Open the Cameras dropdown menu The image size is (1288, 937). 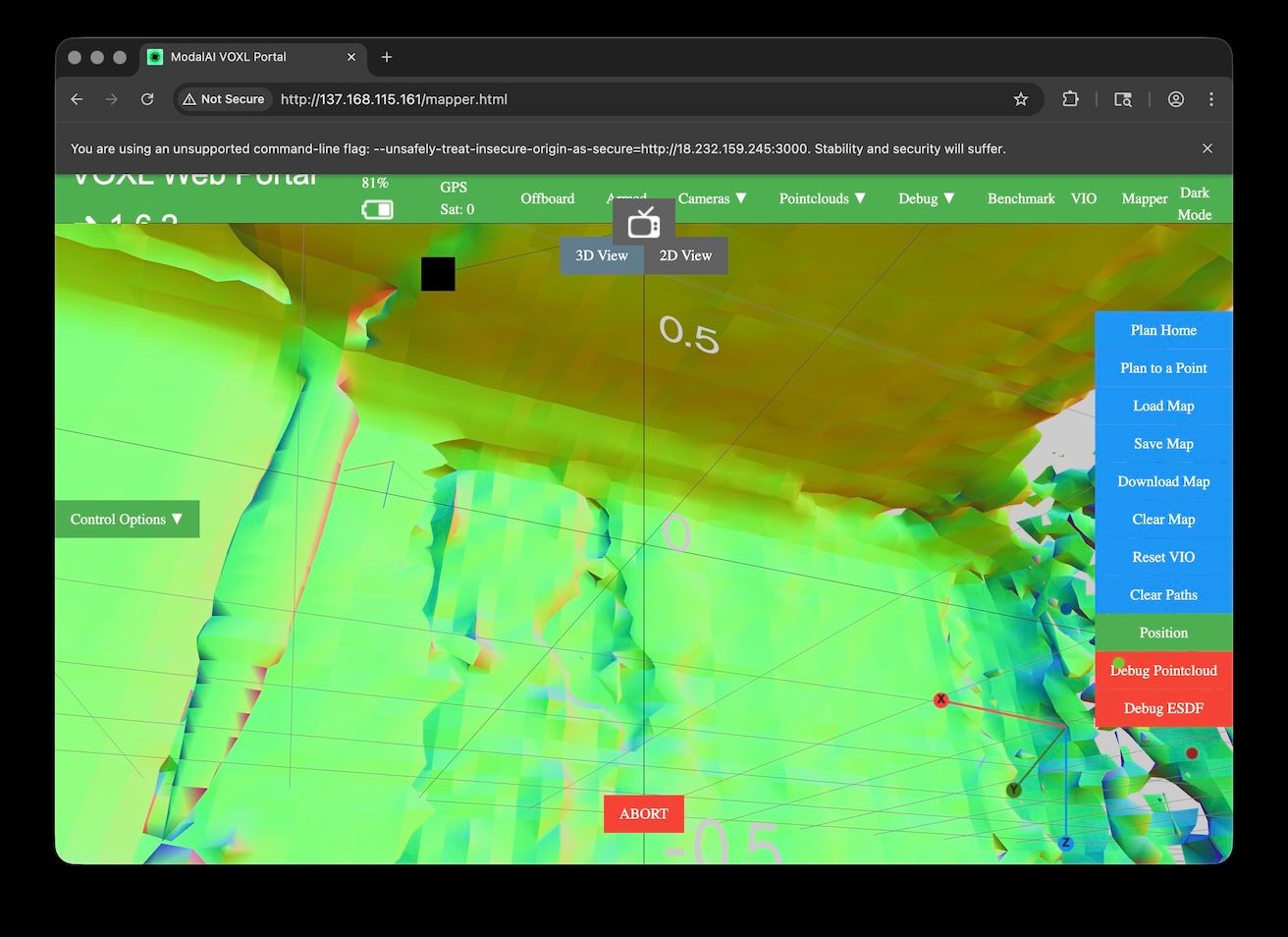712,198
